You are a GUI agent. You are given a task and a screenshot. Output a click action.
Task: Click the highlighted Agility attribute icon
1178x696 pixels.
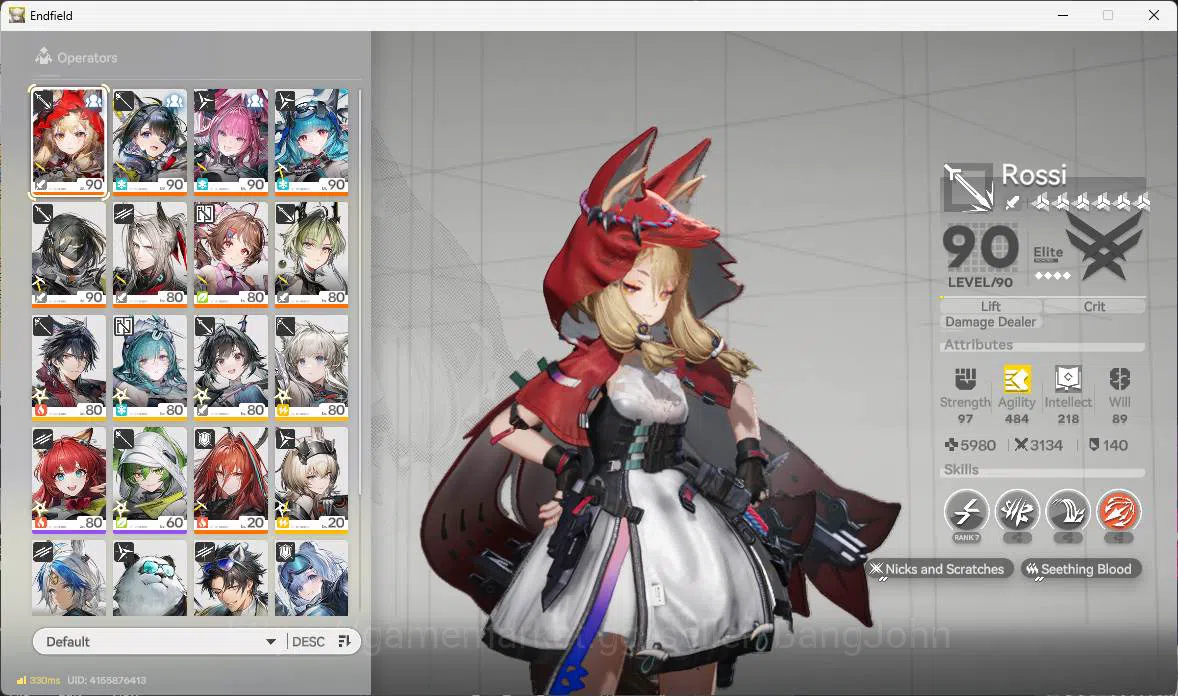1016,379
